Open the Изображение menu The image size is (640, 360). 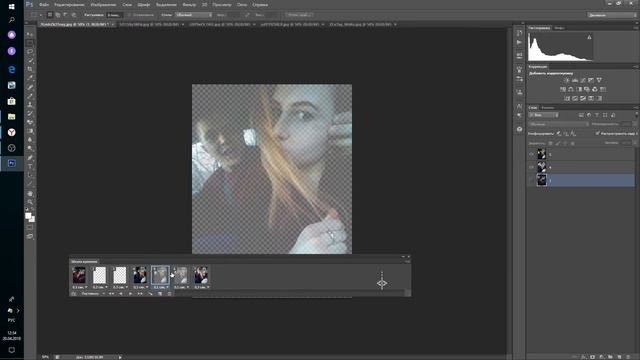[x=103, y=4]
